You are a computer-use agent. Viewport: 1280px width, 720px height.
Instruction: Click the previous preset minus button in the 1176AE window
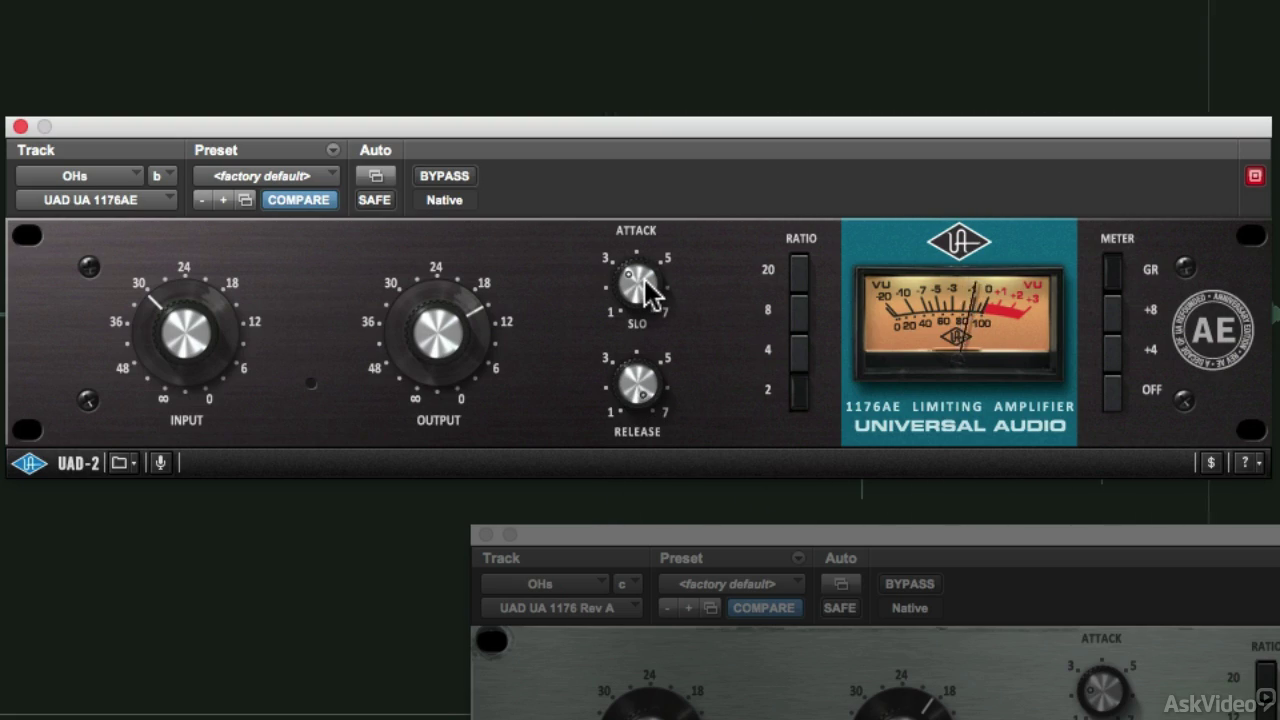click(x=202, y=200)
